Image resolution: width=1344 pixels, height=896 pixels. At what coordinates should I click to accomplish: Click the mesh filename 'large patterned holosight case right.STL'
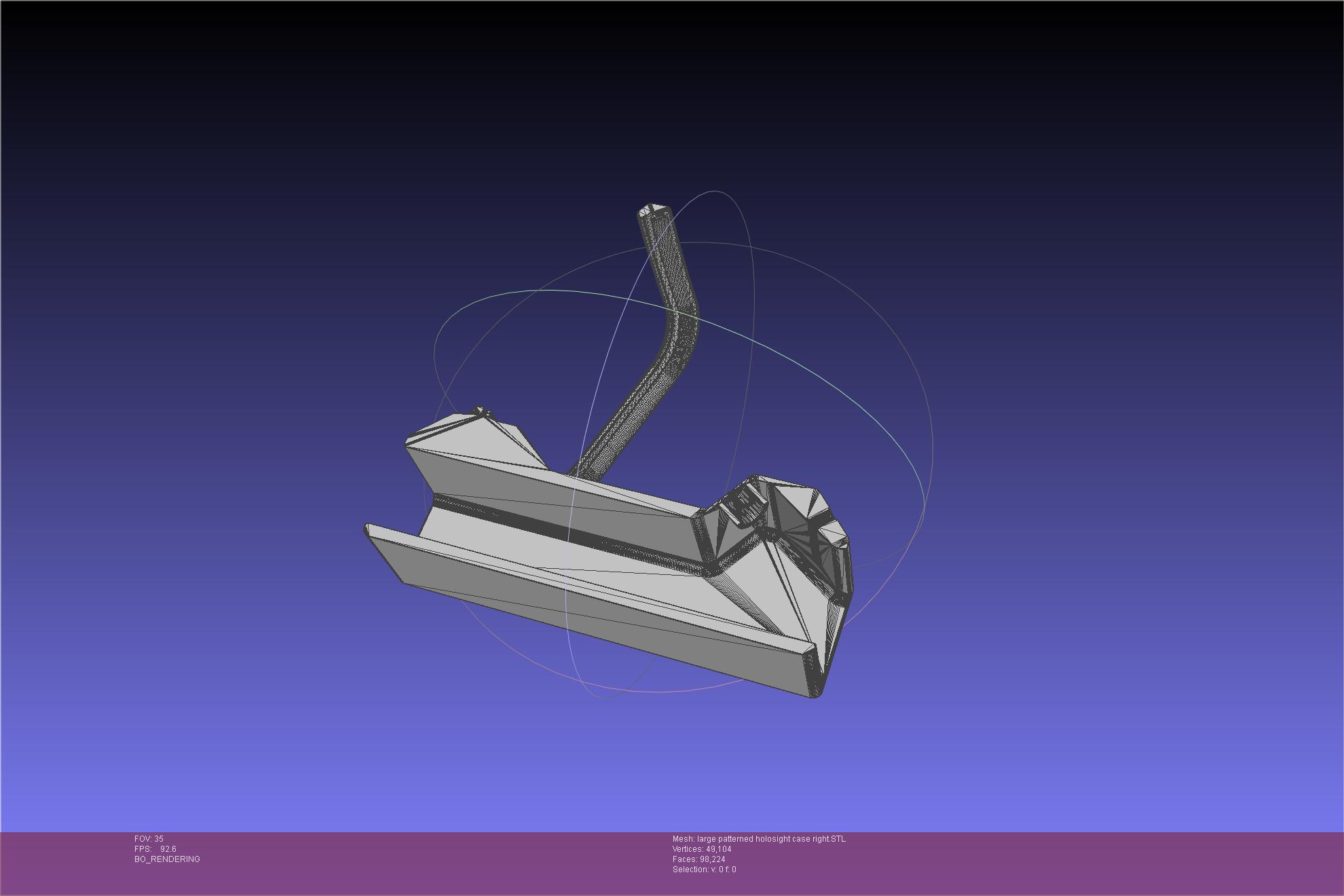coord(770,839)
